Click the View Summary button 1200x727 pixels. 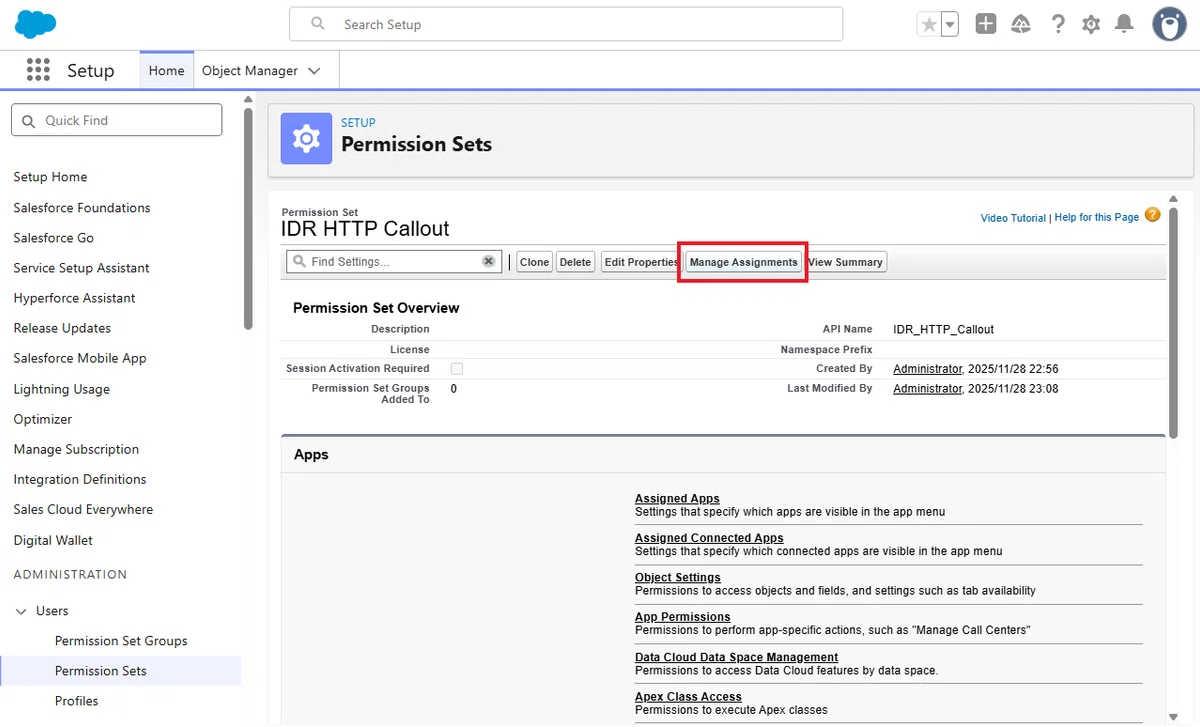point(845,262)
